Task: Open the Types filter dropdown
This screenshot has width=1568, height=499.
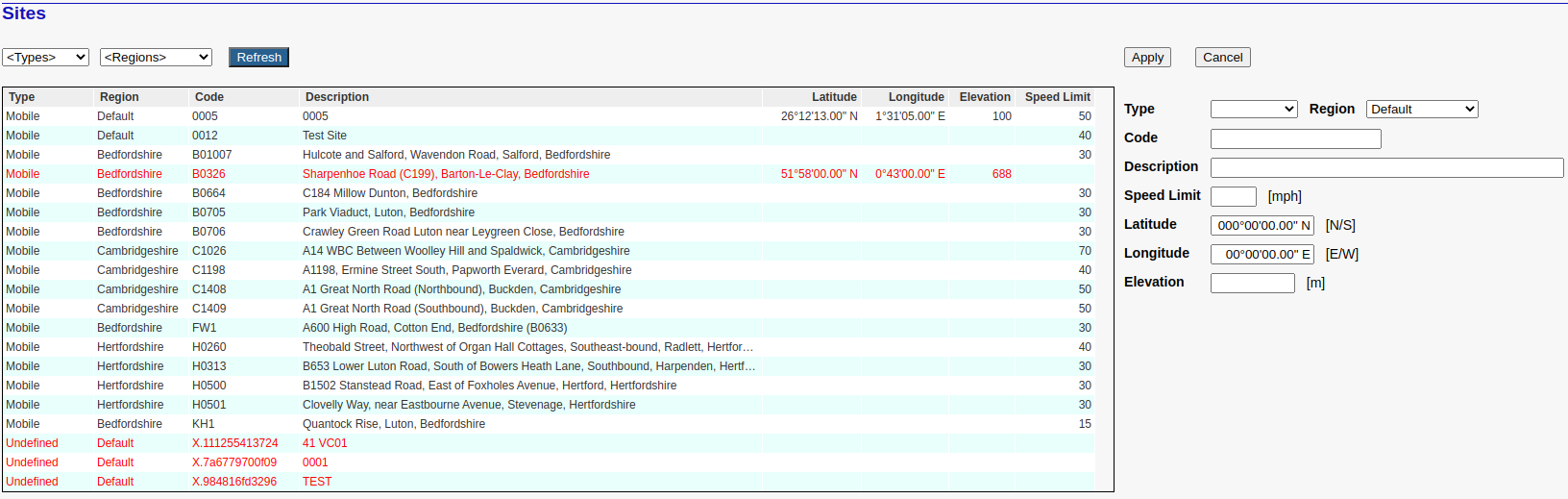Action: (45, 58)
